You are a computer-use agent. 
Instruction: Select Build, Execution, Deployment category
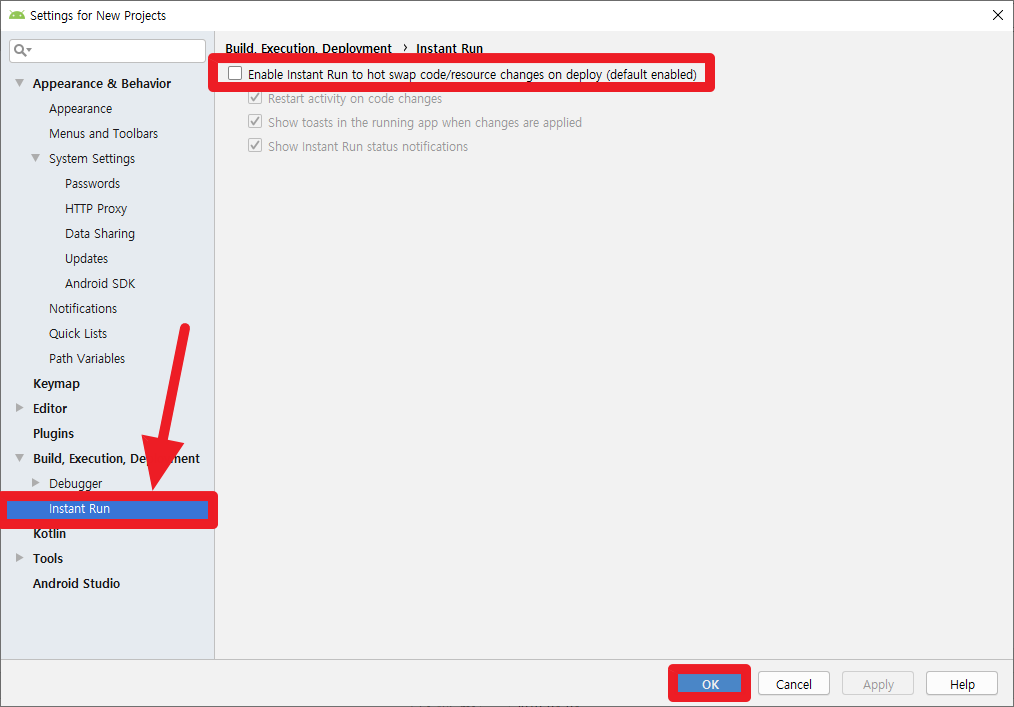click(x=116, y=459)
